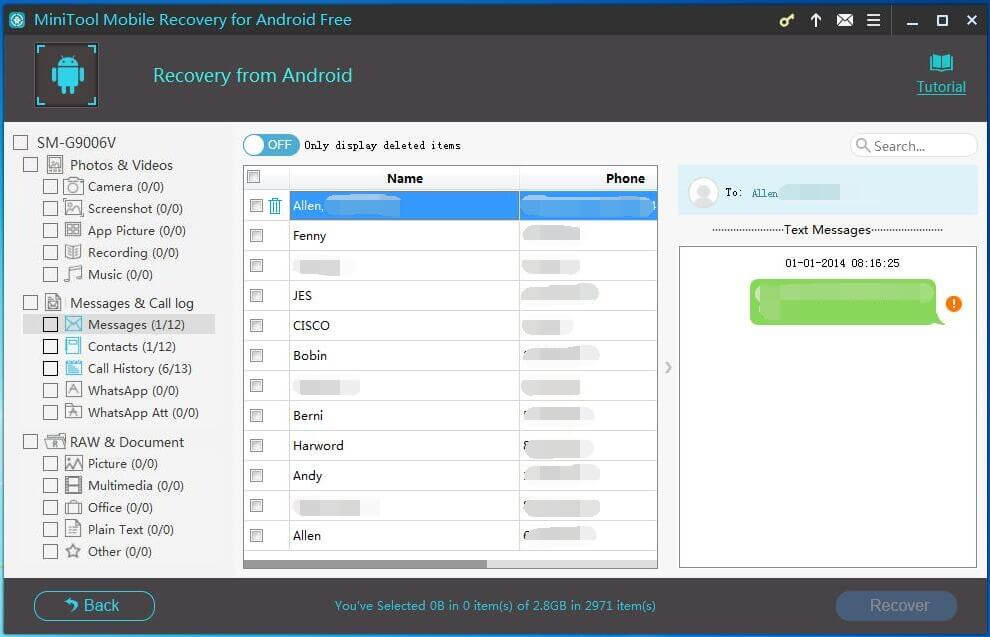
Task: Click the WhatsApp icon in sidebar
Action: 73,390
